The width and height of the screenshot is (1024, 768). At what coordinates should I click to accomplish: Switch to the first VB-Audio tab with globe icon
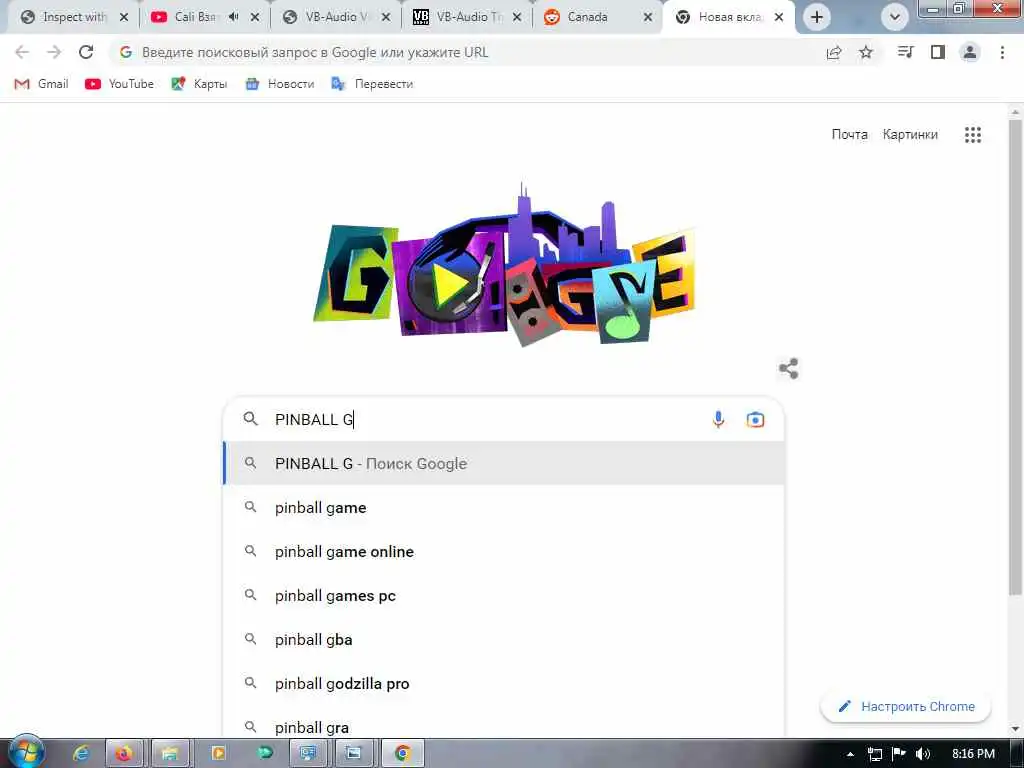tap(336, 17)
